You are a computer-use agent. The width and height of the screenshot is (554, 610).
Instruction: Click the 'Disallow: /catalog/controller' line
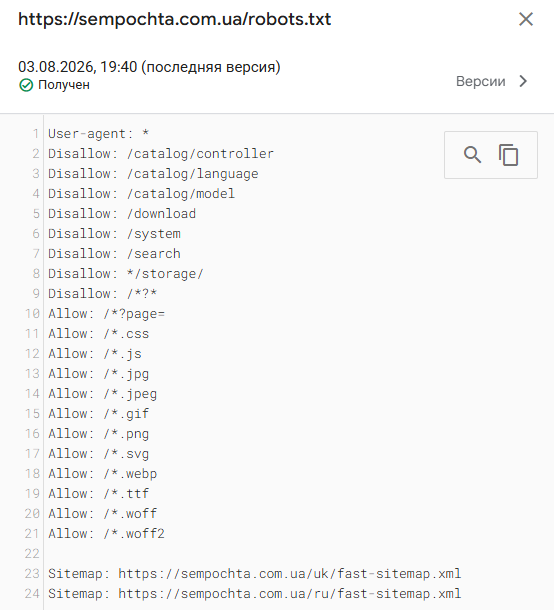(161, 154)
